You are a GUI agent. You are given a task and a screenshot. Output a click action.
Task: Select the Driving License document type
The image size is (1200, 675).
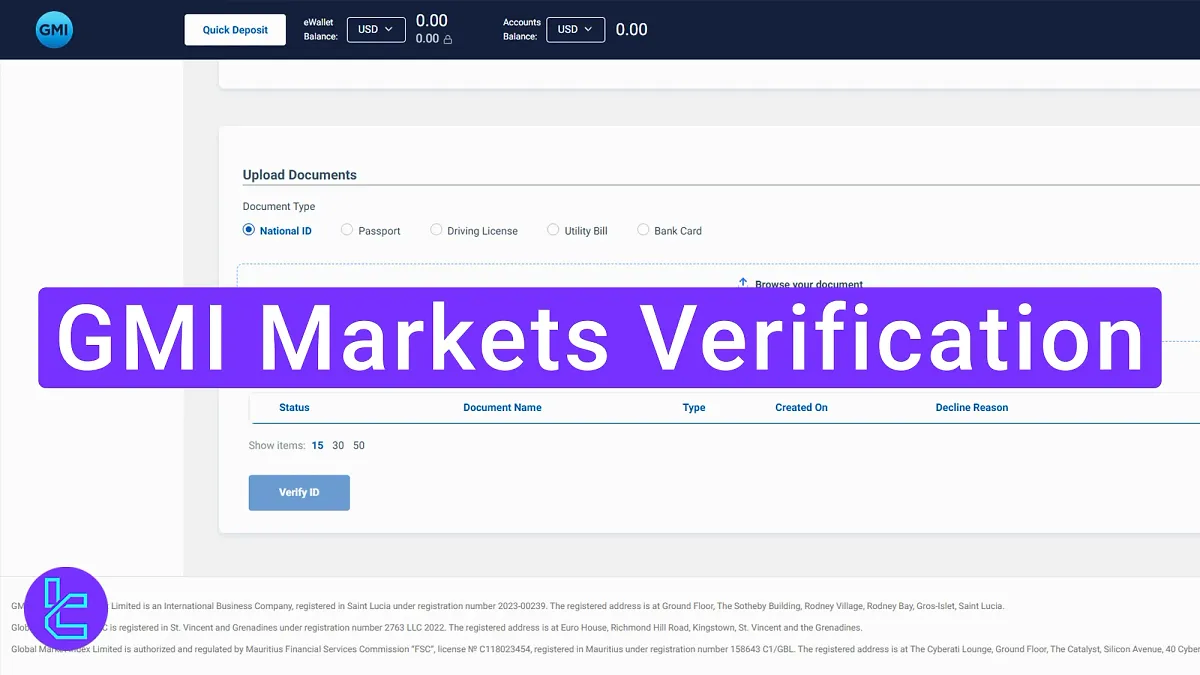436,230
